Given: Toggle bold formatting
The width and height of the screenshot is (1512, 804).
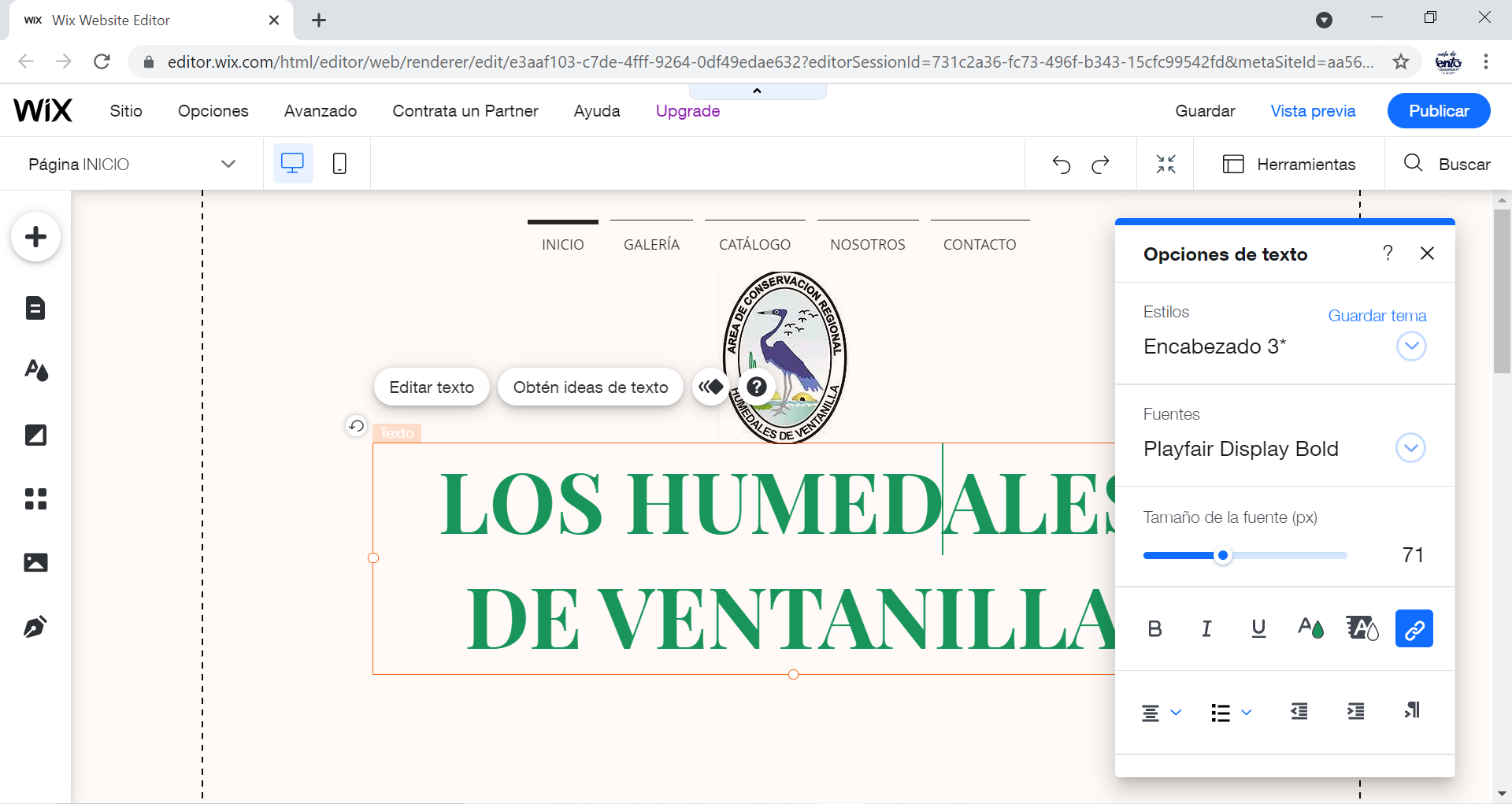Looking at the screenshot, I should pyautogui.click(x=1154, y=628).
